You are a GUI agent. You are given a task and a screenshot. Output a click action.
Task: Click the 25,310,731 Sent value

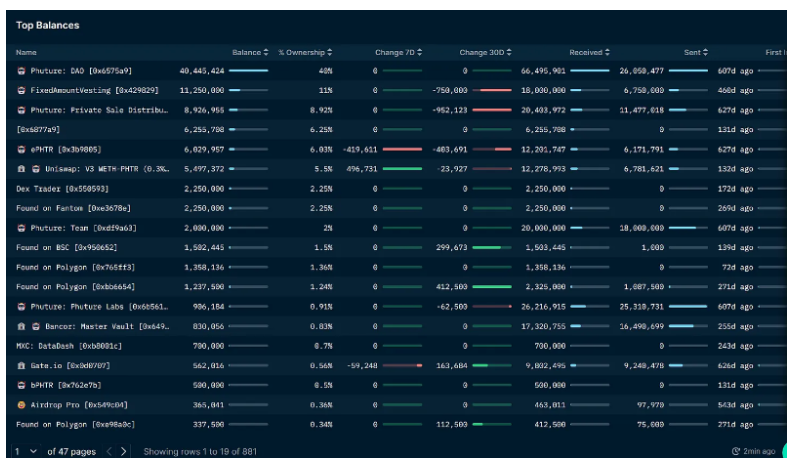click(642, 307)
